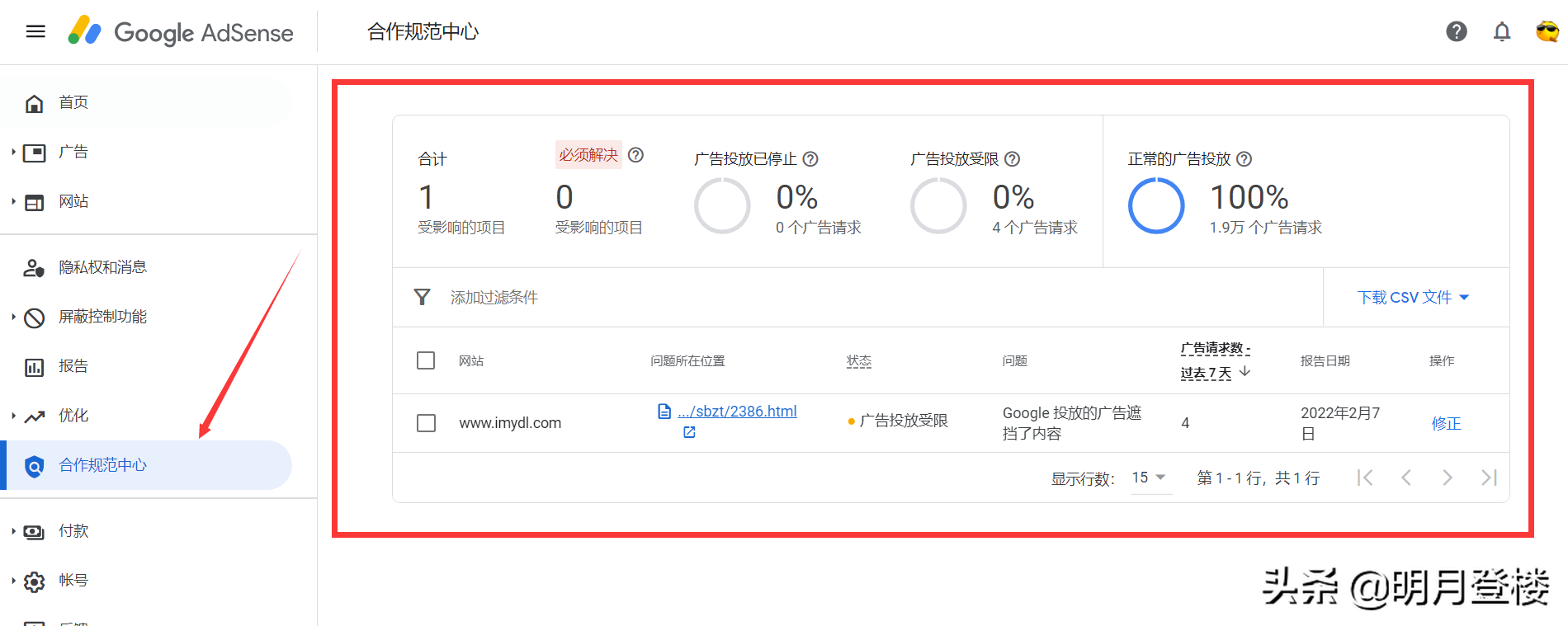Click the 合作规范中心 page title
Viewport: 1568px width, 626px height.
pos(423,31)
